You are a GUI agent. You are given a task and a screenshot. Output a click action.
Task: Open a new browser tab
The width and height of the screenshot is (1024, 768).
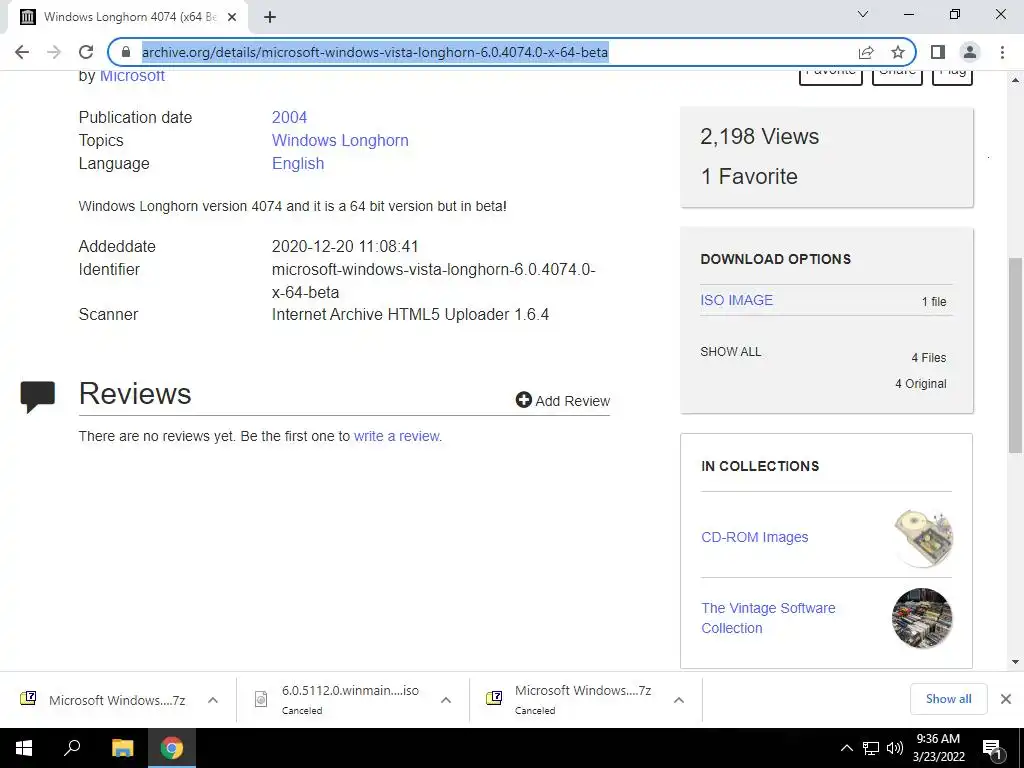click(x=270, y=18)
